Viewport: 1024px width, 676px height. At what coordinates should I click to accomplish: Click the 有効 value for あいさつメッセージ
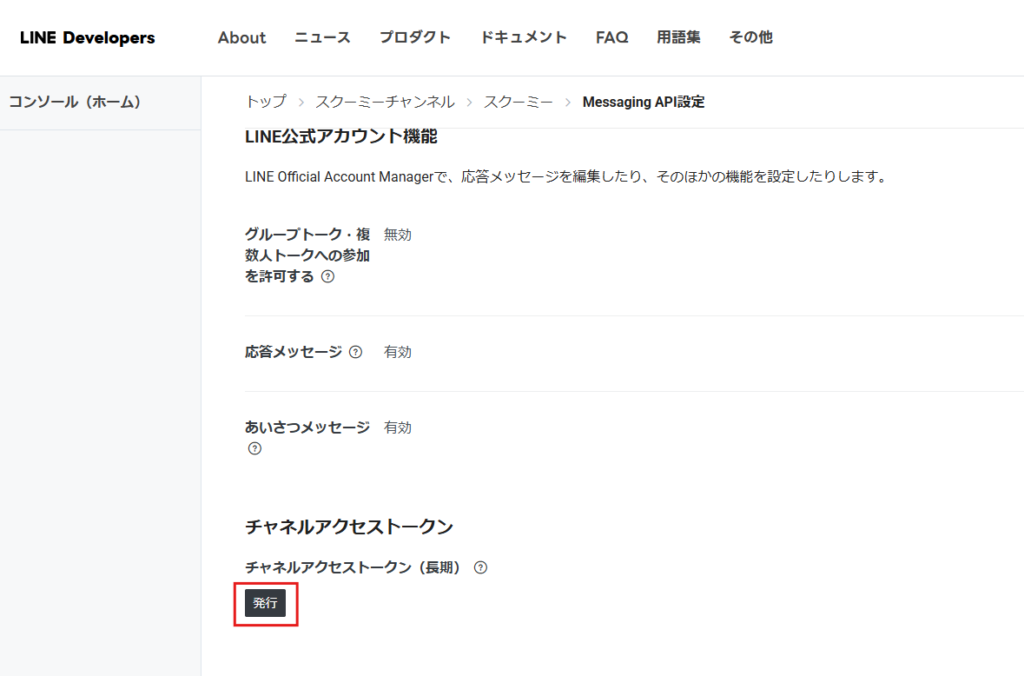pyautogui.click(x=398, y=428)
